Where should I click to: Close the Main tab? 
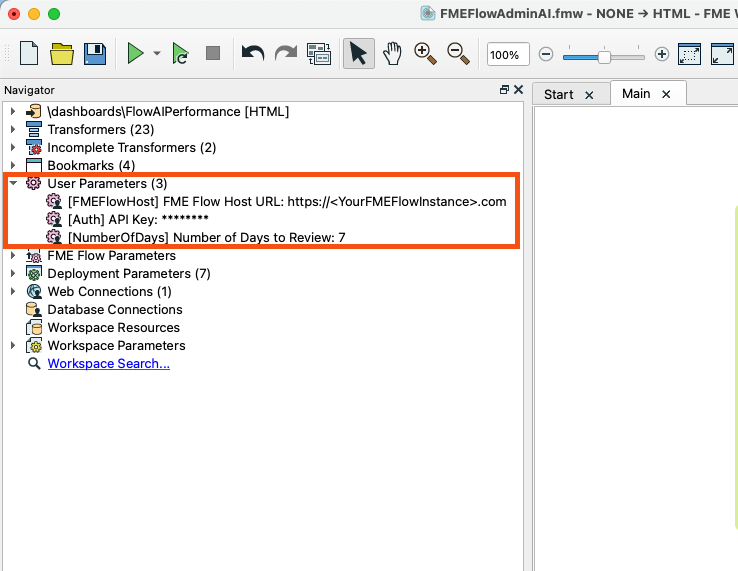[x=666, y=94]
